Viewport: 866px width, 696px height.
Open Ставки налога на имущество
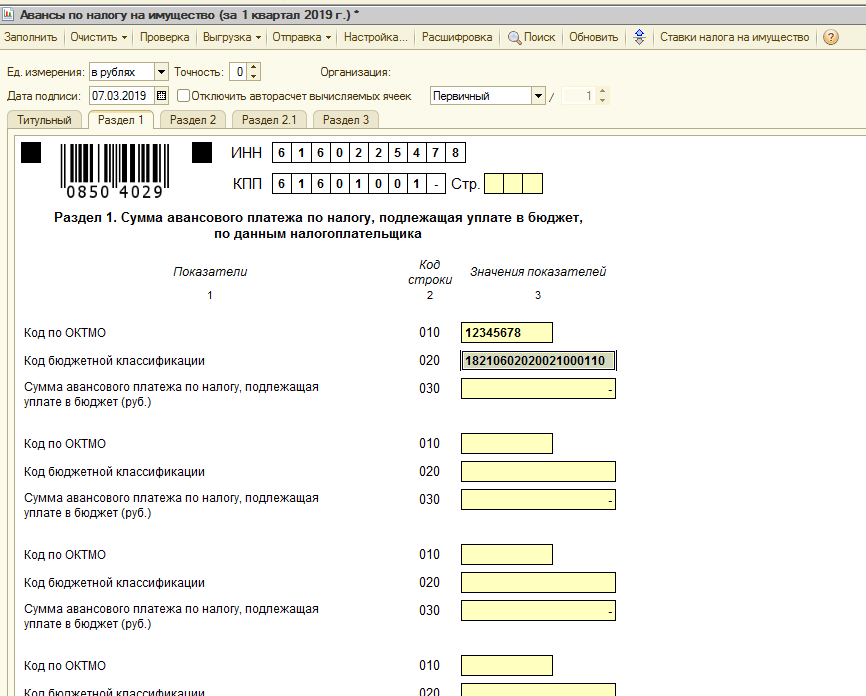click(x=734, y=38)
